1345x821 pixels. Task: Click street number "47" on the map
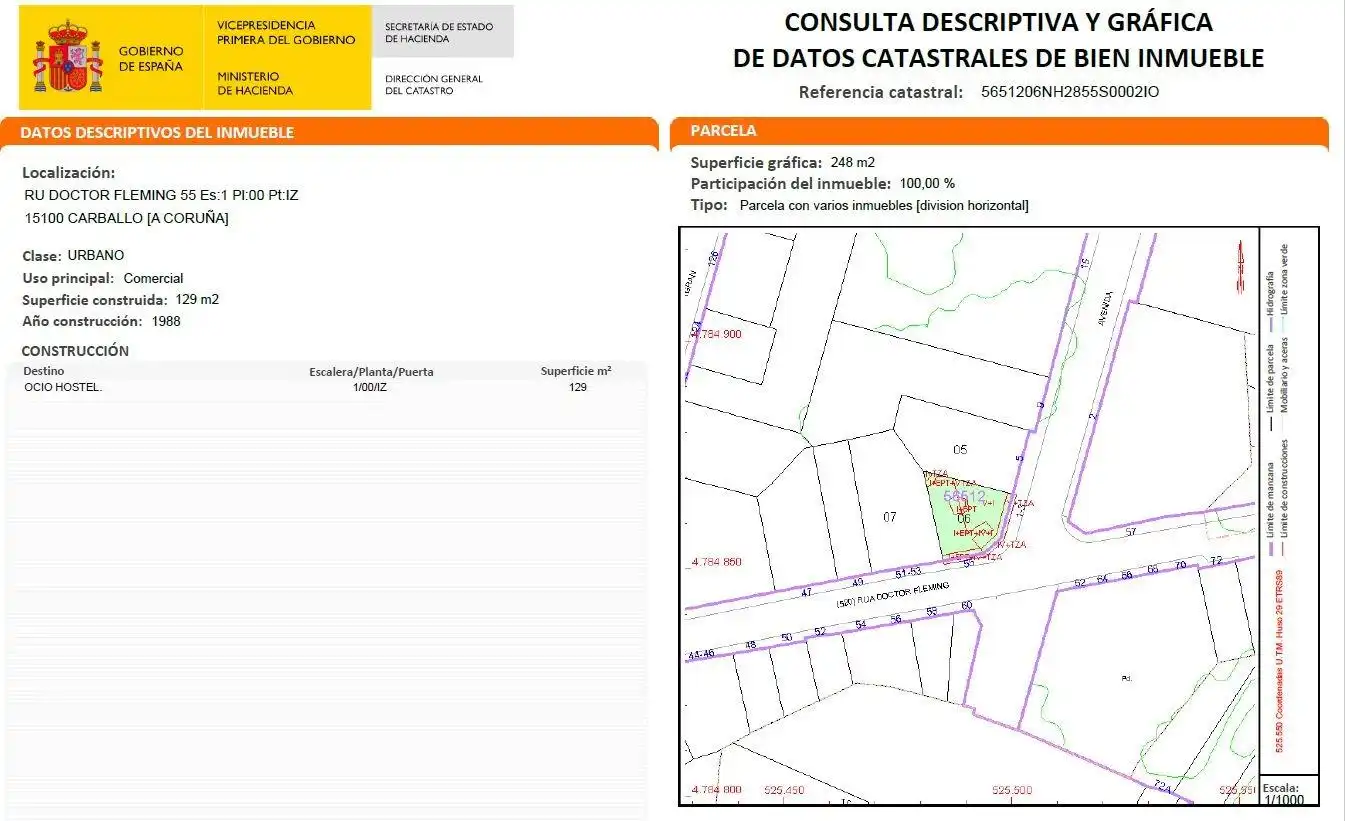click(807, 593)
